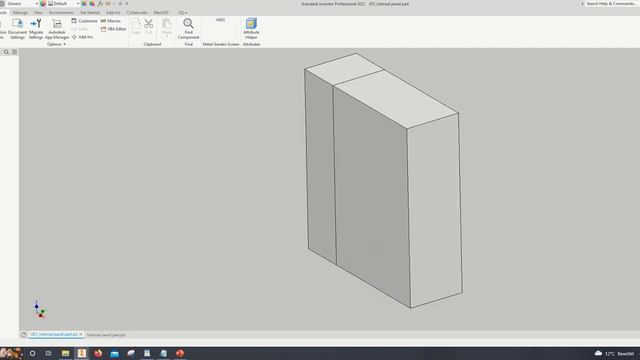Open the Collaborate ribbon tab
640x360 pixels.
(137, 13)
